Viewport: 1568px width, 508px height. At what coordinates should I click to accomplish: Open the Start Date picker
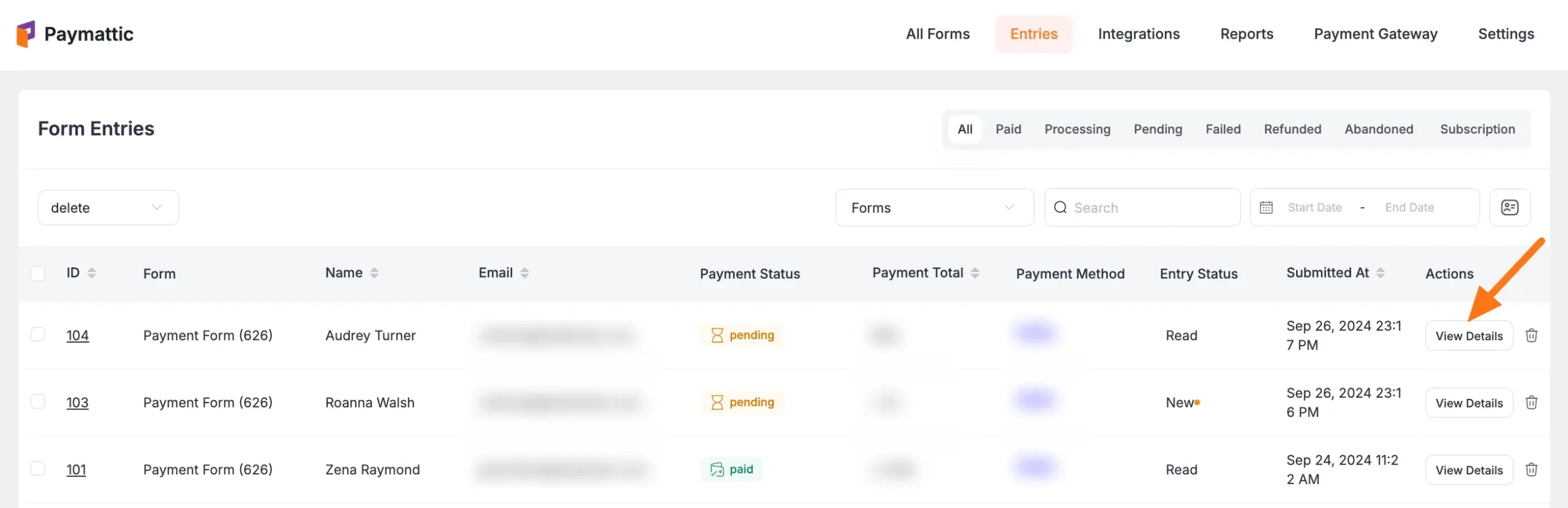click(x=1314, y=208)
